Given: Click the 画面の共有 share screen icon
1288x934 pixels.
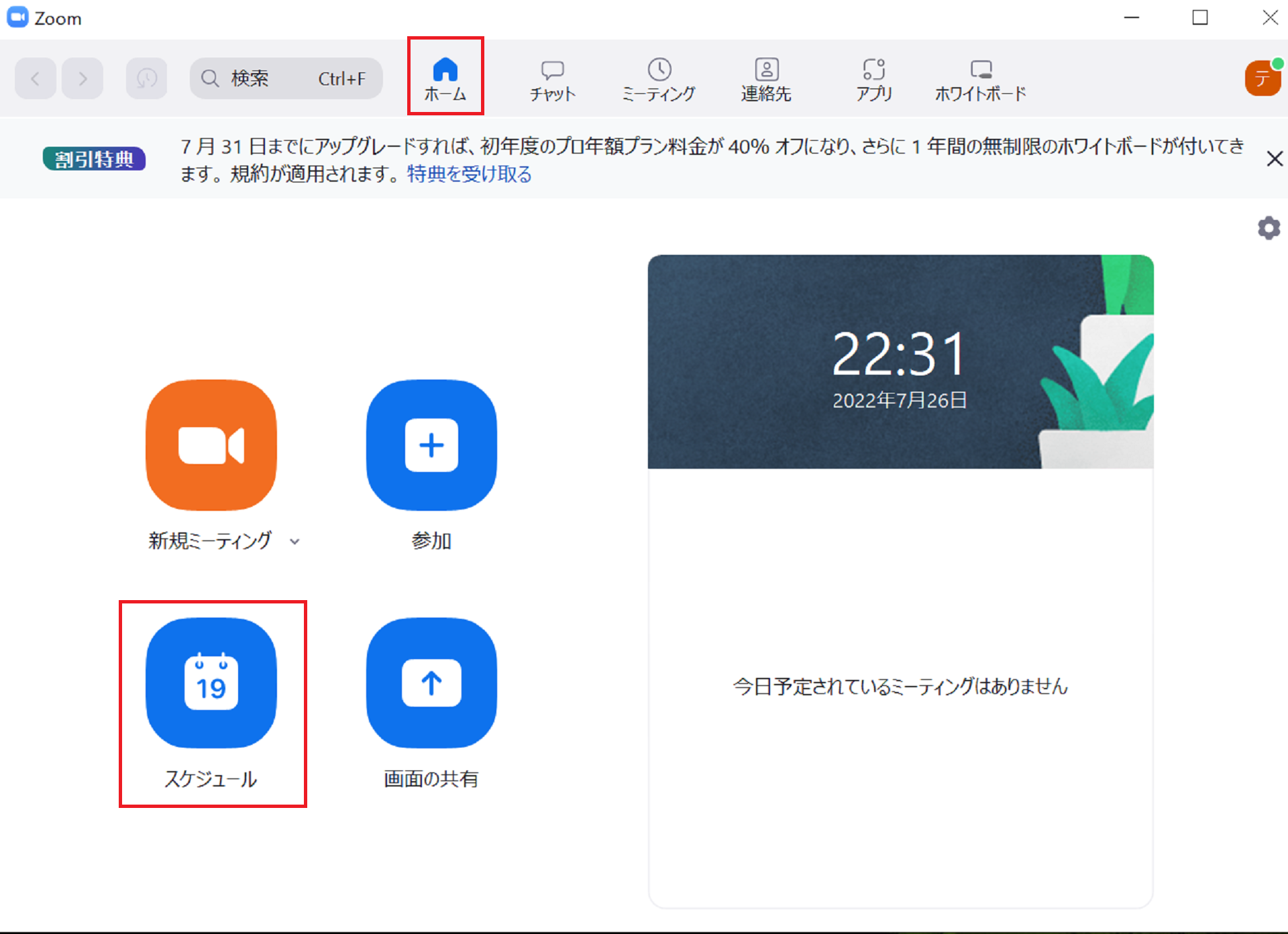Looking at the screenshot, I should point(431,683).
